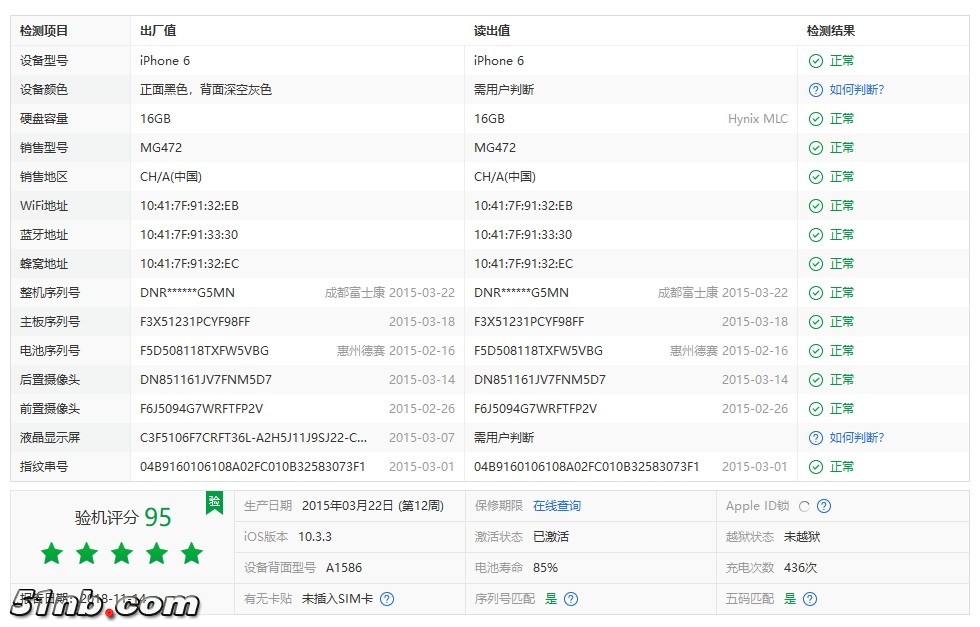Click the question mark icon beside Apple ID锁

coord(824,506)
